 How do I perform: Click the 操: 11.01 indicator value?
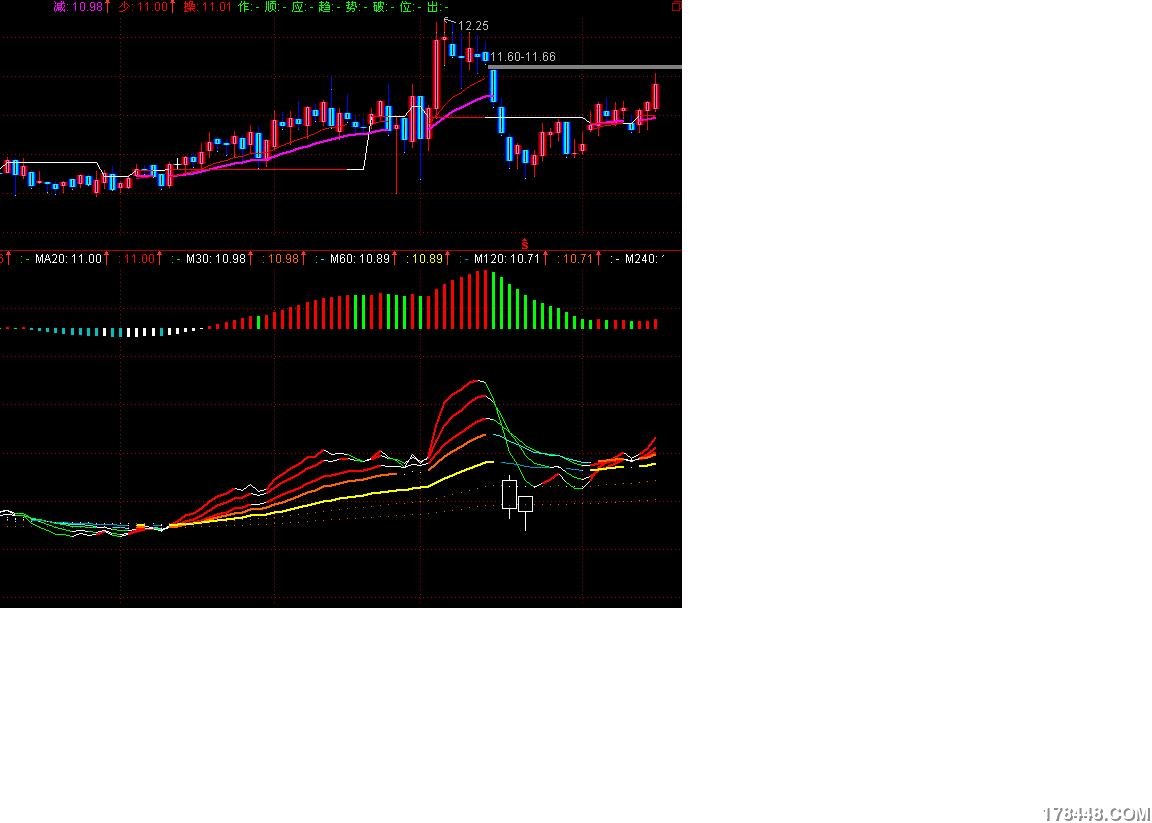(208, 7)
